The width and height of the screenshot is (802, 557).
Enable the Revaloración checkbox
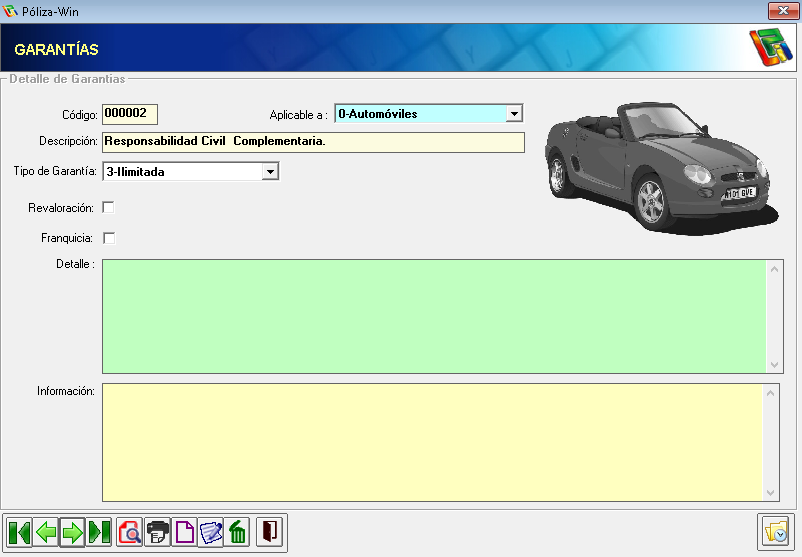(x=108, y=208)
